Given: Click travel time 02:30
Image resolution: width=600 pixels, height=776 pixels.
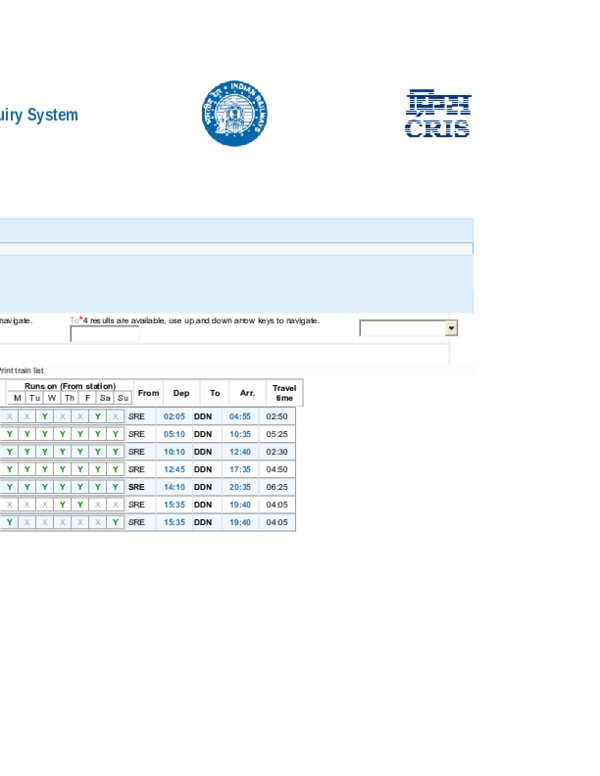Looking at the screenshot, I should pos(277,452).
